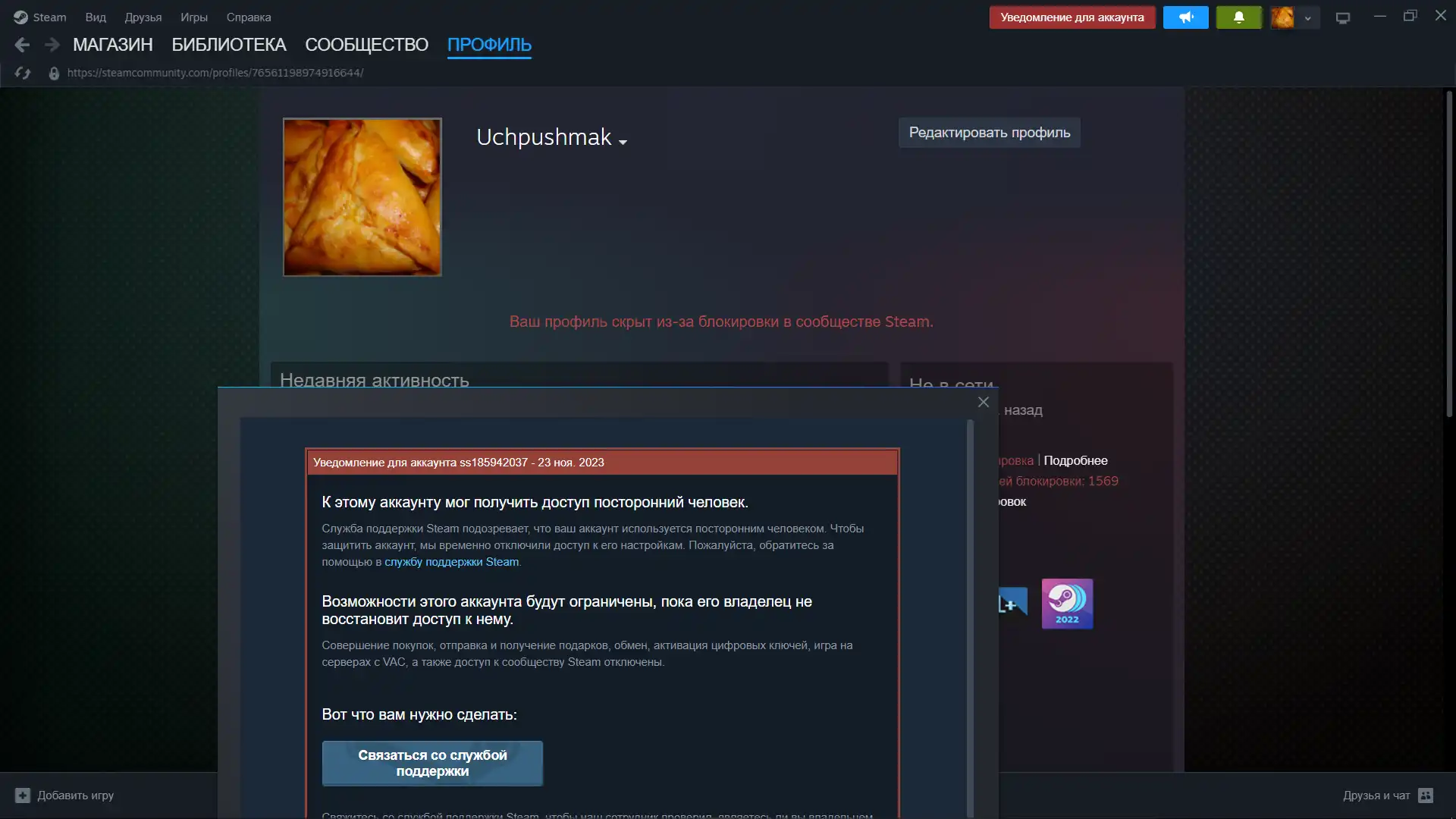Reload the page with refresh icon
1456x819 pixels.
tap(23, 73)
